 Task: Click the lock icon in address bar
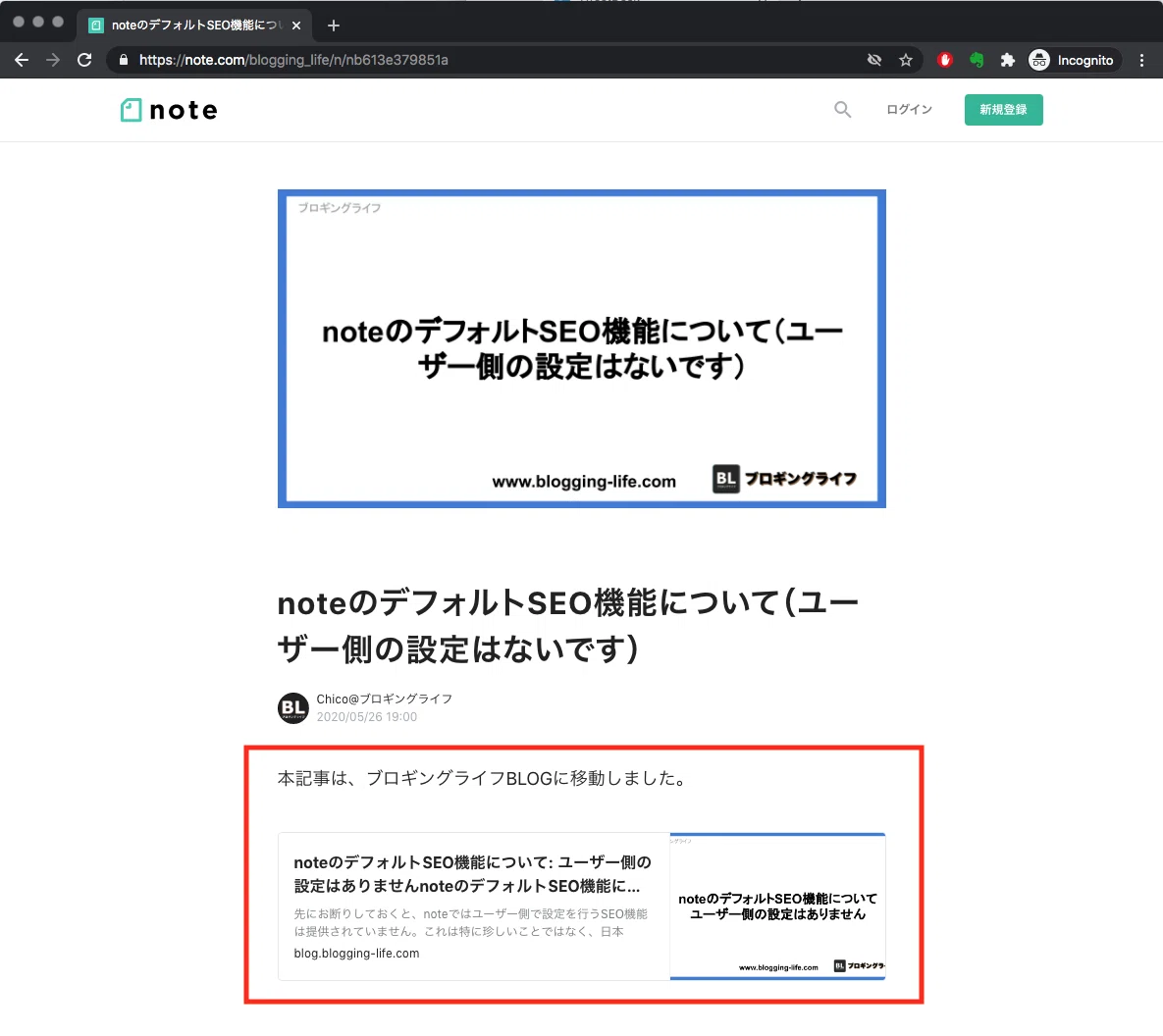[x=124, y=60]
